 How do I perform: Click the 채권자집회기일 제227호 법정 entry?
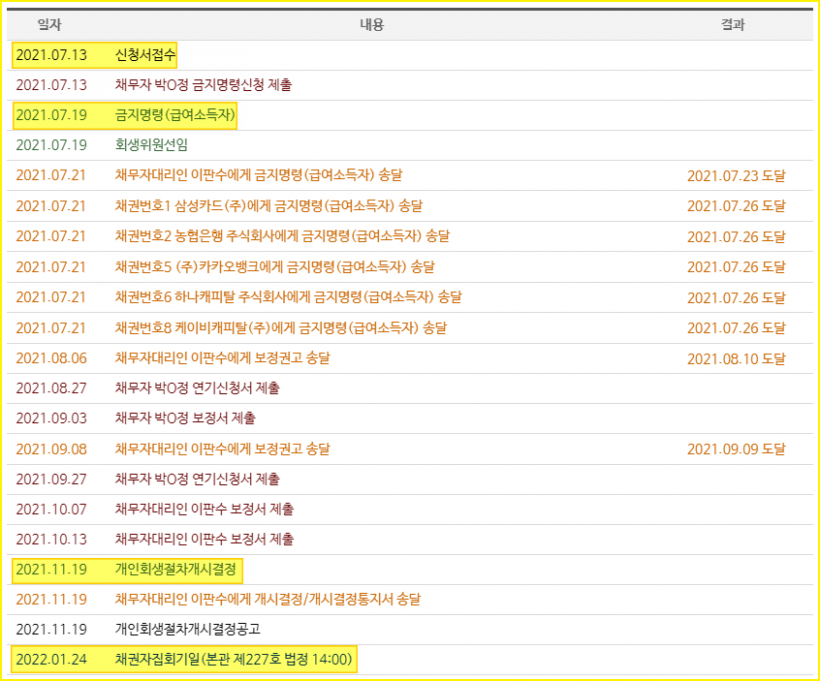pyautogui.click(x=233, y=659)
